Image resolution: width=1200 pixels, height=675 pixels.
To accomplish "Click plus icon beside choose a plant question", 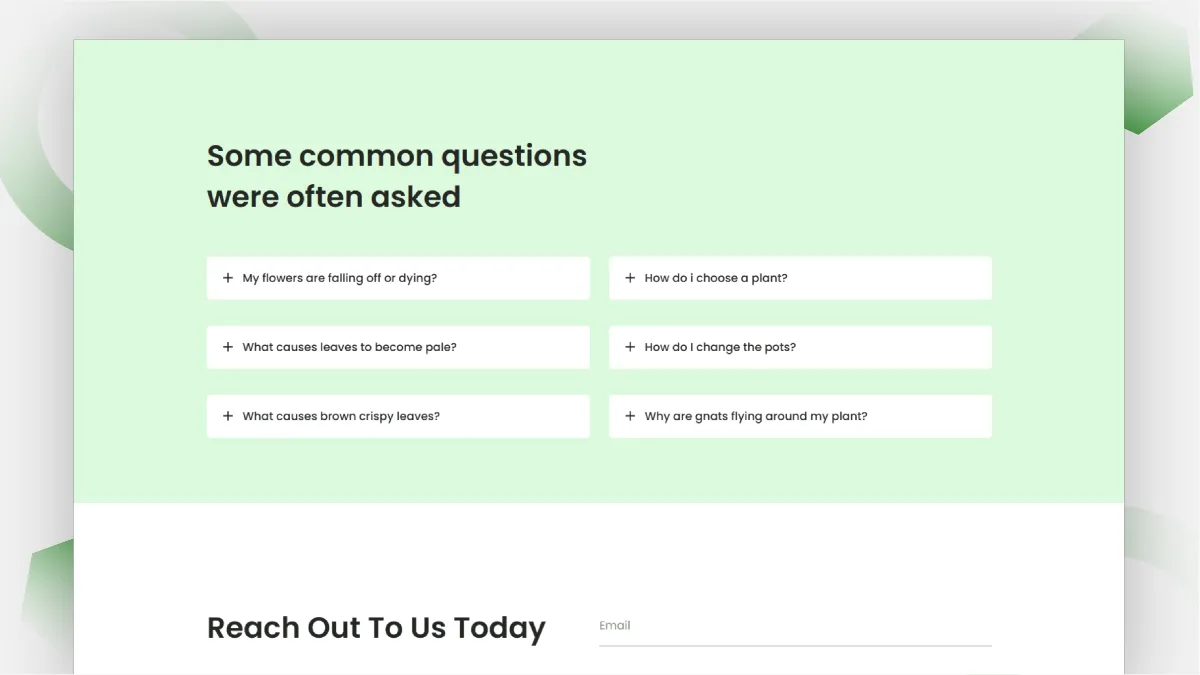I will pyautogui.click(x=630, y=278).
